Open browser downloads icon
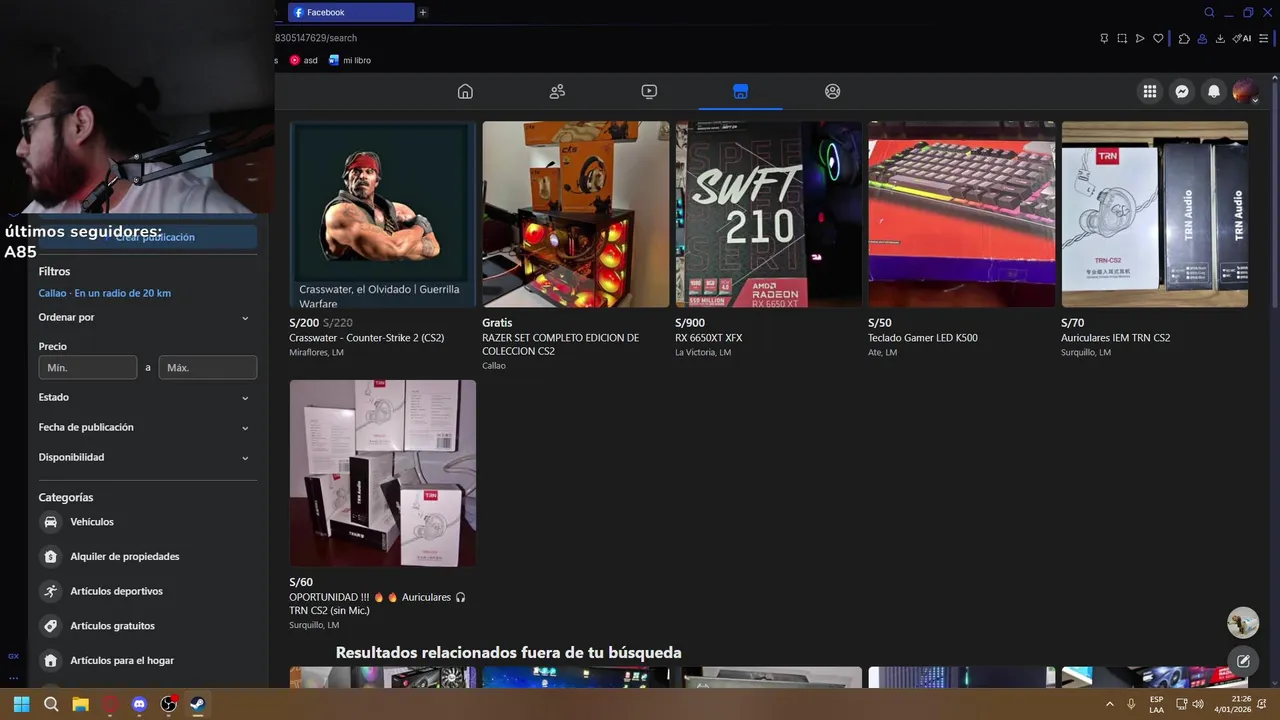This screenshot has width=1280, height=720. 1221,38
